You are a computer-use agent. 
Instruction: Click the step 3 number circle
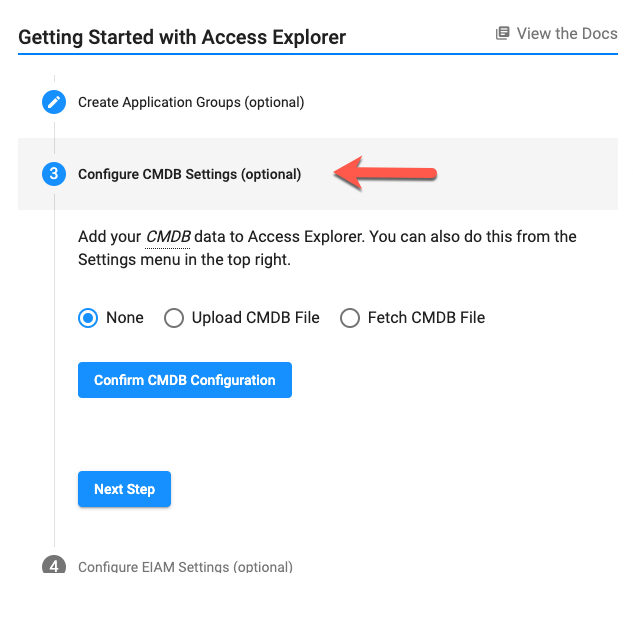pos(54,174)
